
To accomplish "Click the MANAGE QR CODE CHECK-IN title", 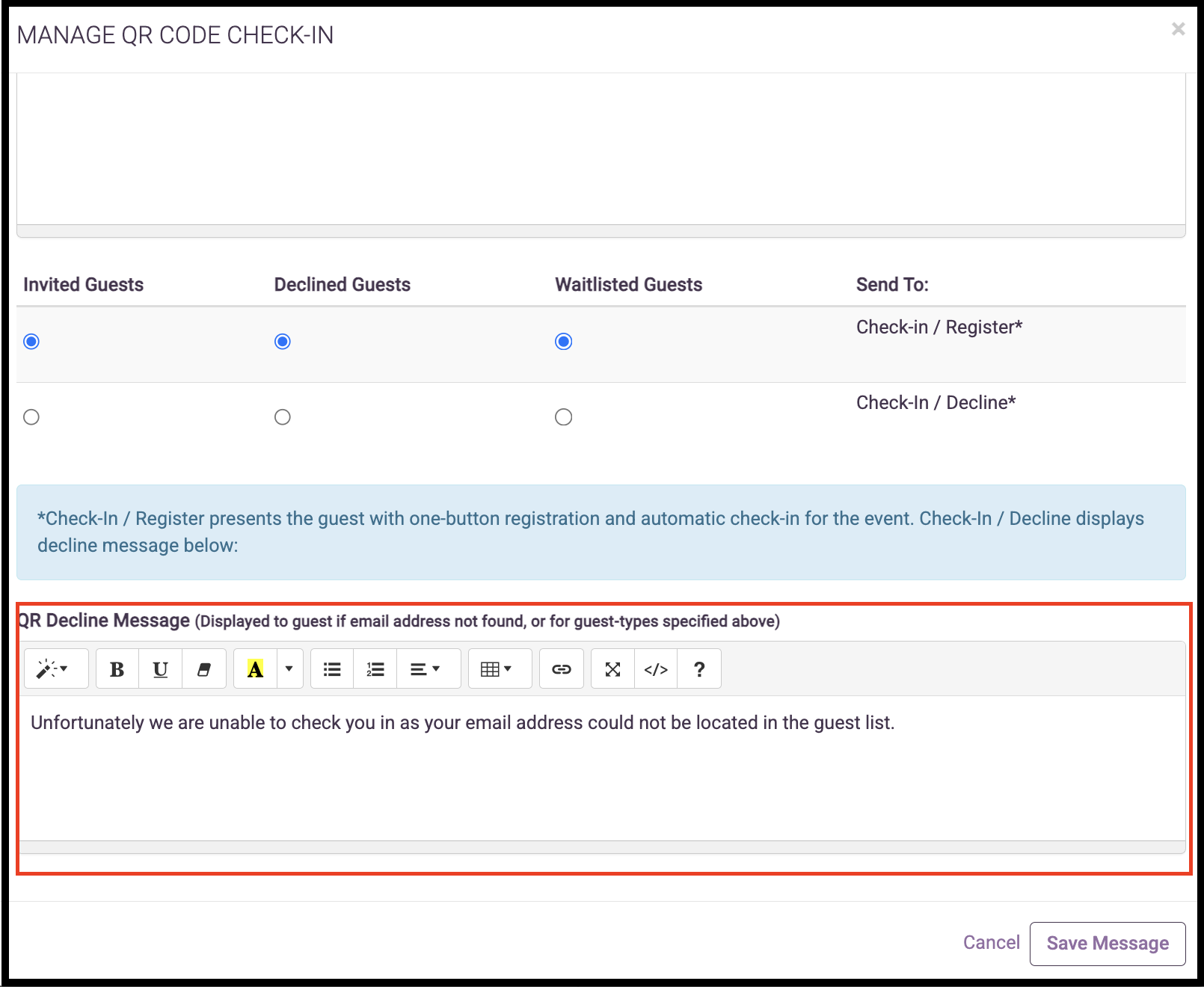I will pyautogui.click(x=176, y=35).
